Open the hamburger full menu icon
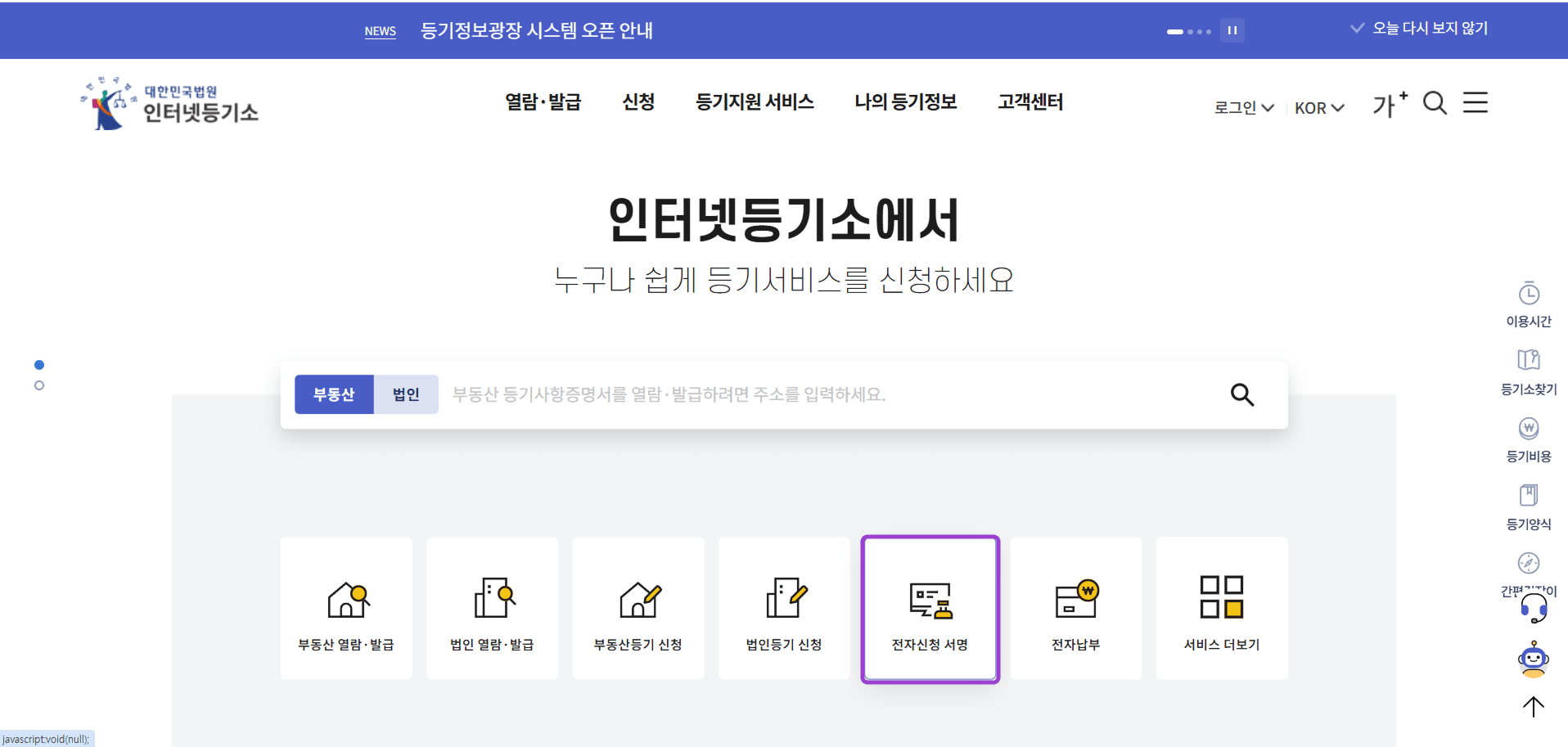This screenshot has width=1568, height=747. pyautogui.click(x=1476, y=102)
